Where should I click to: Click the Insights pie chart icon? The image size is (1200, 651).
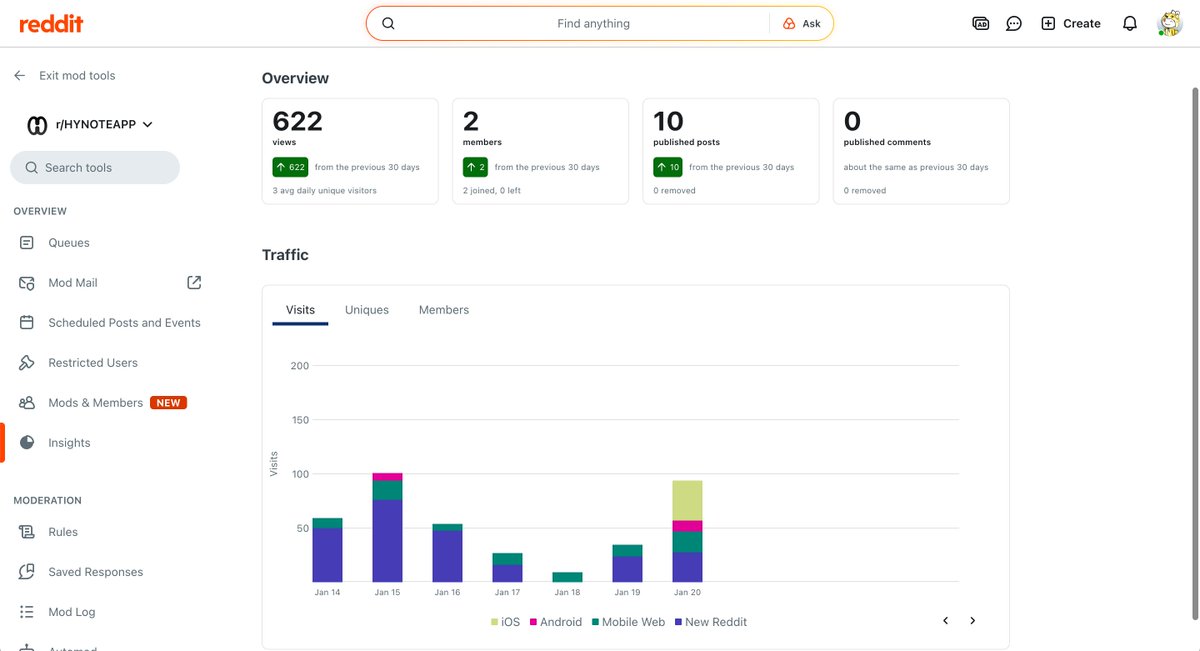27,443
